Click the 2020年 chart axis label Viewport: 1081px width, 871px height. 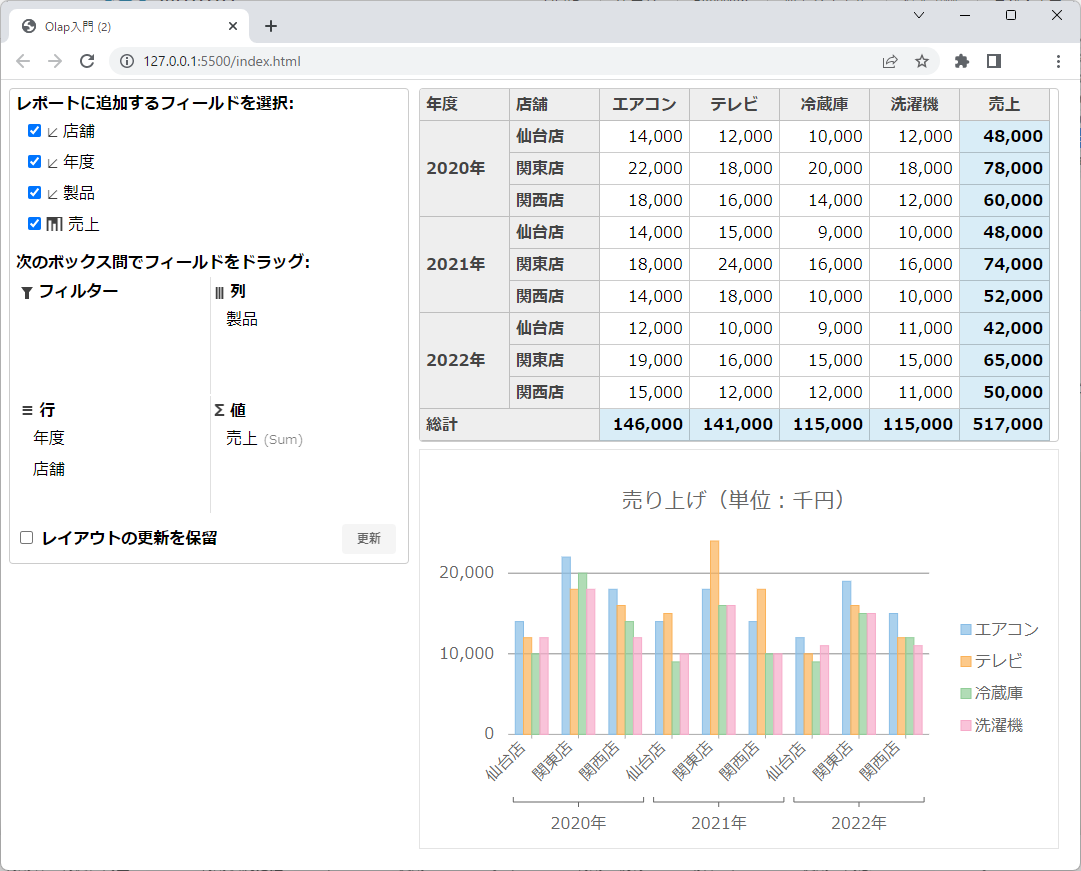click(x=578, y=823)
